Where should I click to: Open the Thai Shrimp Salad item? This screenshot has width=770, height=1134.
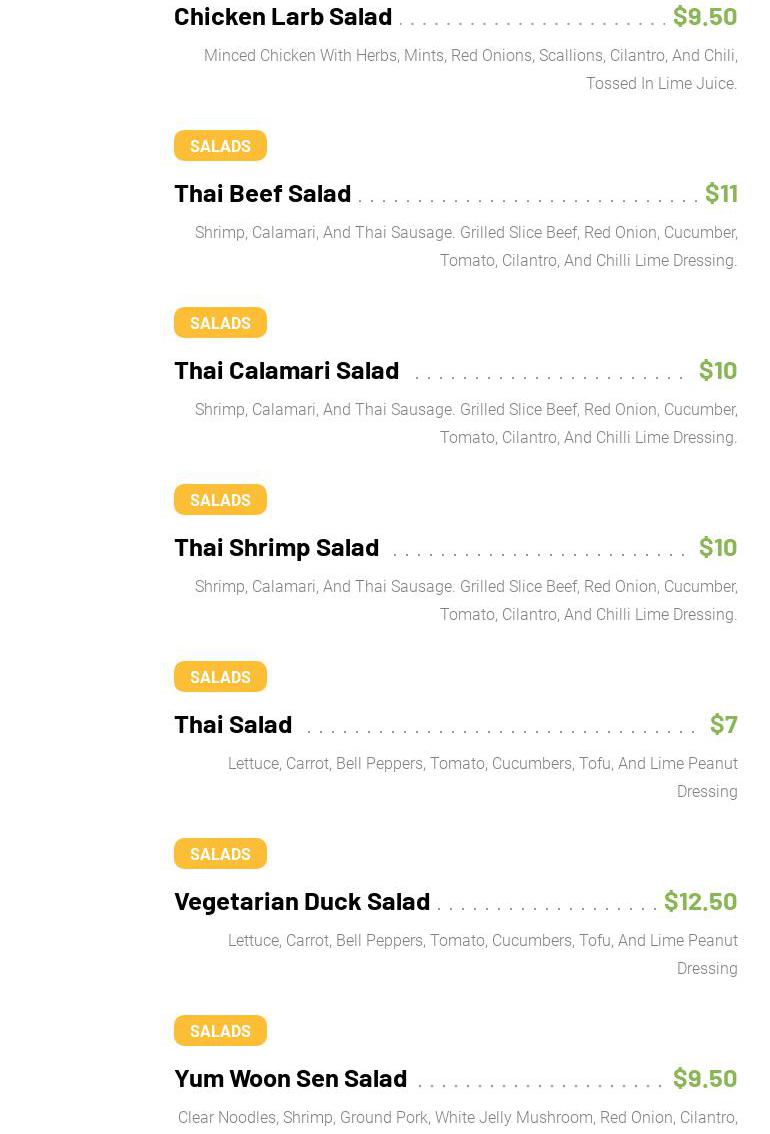click(x=276, y=547)
